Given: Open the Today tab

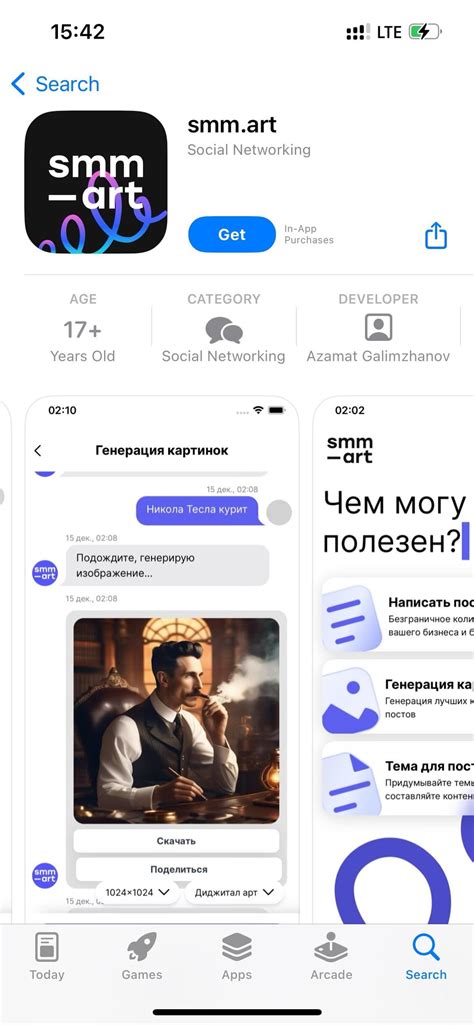Looking at the screenshot, I should pyautogui.click(x=47, y=956).
